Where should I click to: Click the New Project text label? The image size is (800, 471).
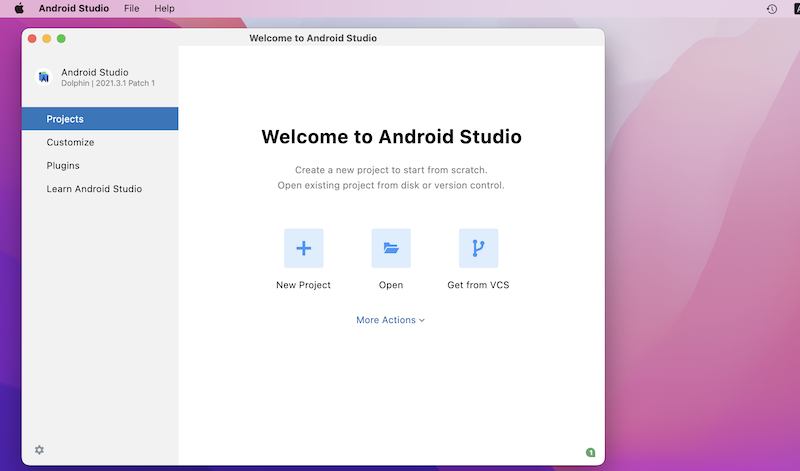(x=303, y=285)
